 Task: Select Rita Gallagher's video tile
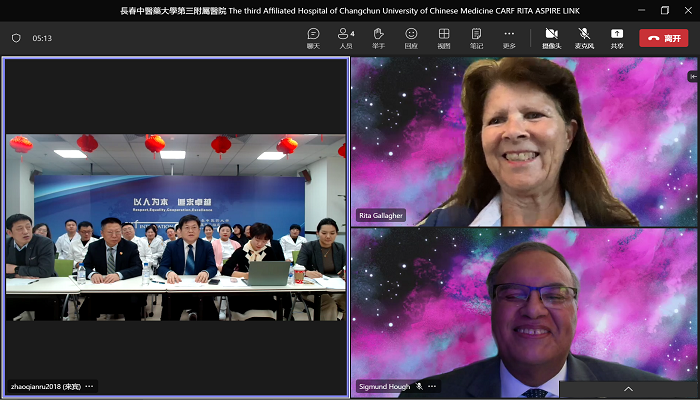524,140
